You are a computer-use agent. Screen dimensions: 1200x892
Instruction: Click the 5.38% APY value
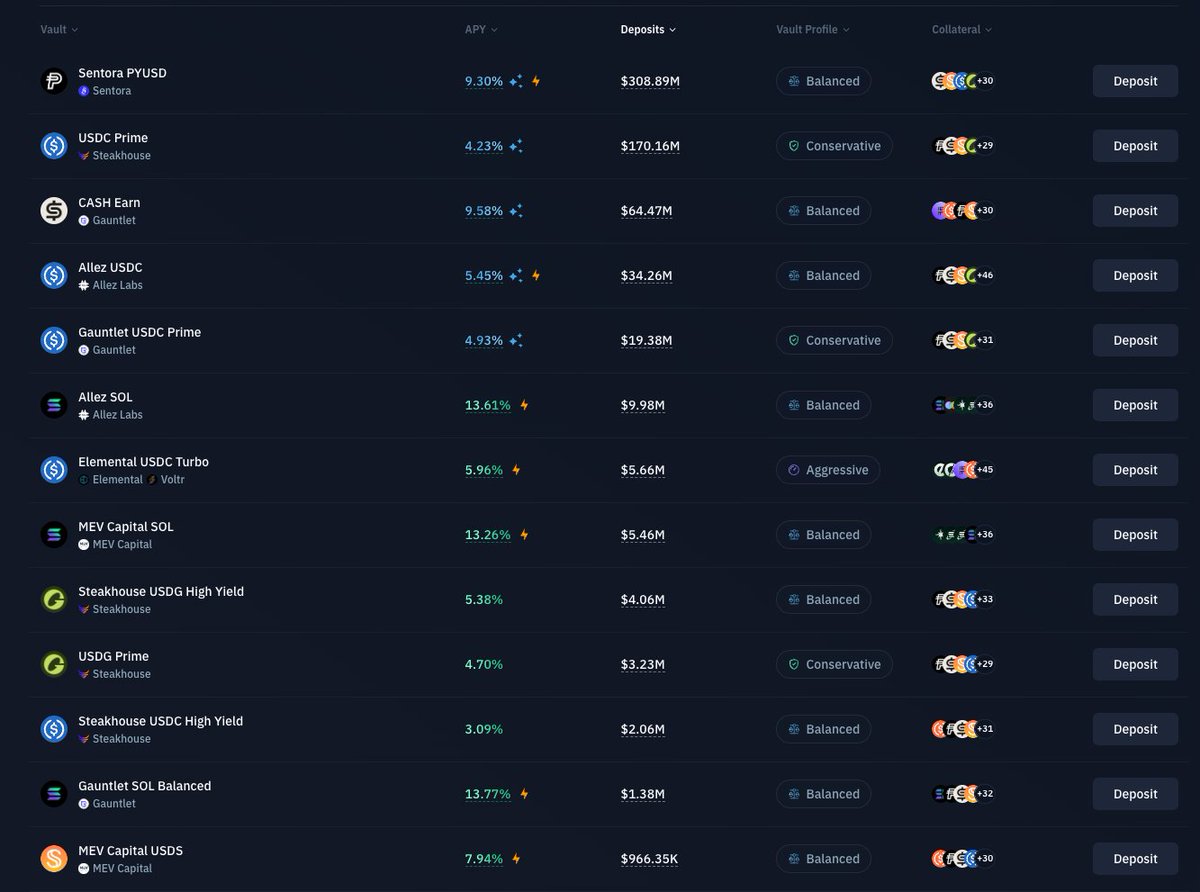[x=484, y=600]
